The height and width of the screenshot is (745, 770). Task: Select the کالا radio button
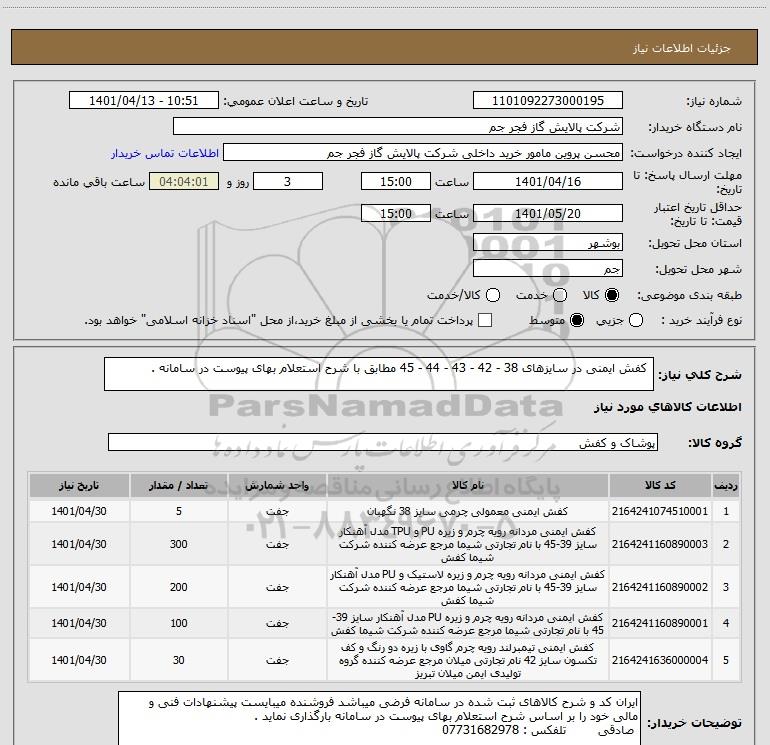pos(612,295)
